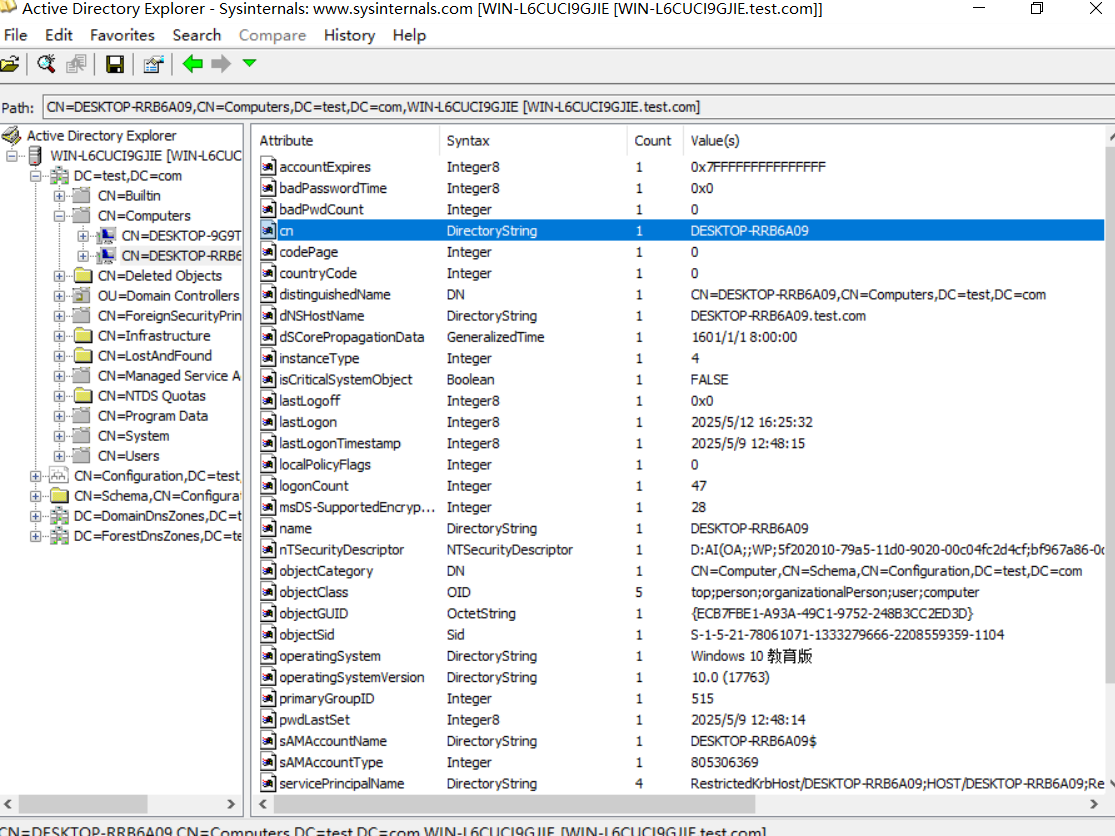The image size is (1115, 836).
Task: Click the objectGUID attribute icon
Action: click(x=268, y=613)
